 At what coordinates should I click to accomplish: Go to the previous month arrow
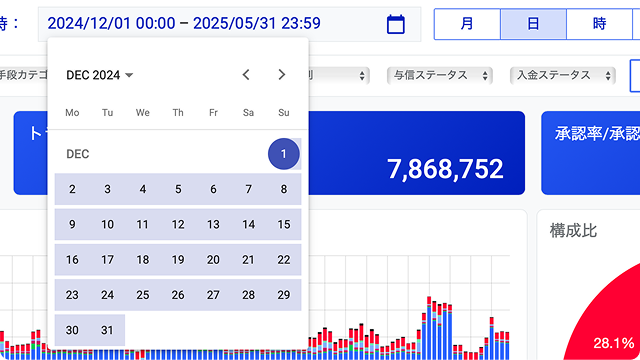[x=246, y=75]
